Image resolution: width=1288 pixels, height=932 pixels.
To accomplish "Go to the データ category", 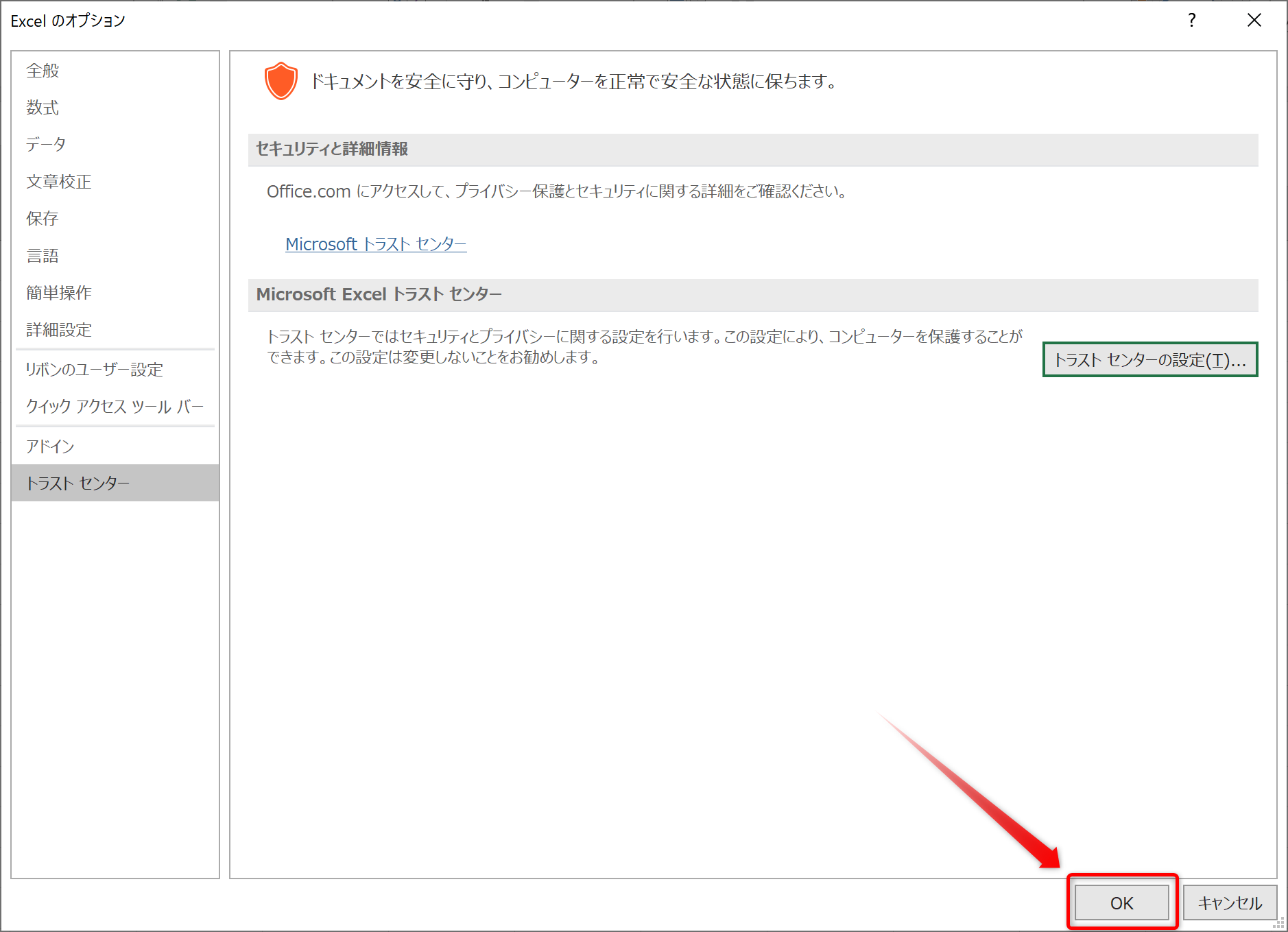I will [x=115, y=145].
